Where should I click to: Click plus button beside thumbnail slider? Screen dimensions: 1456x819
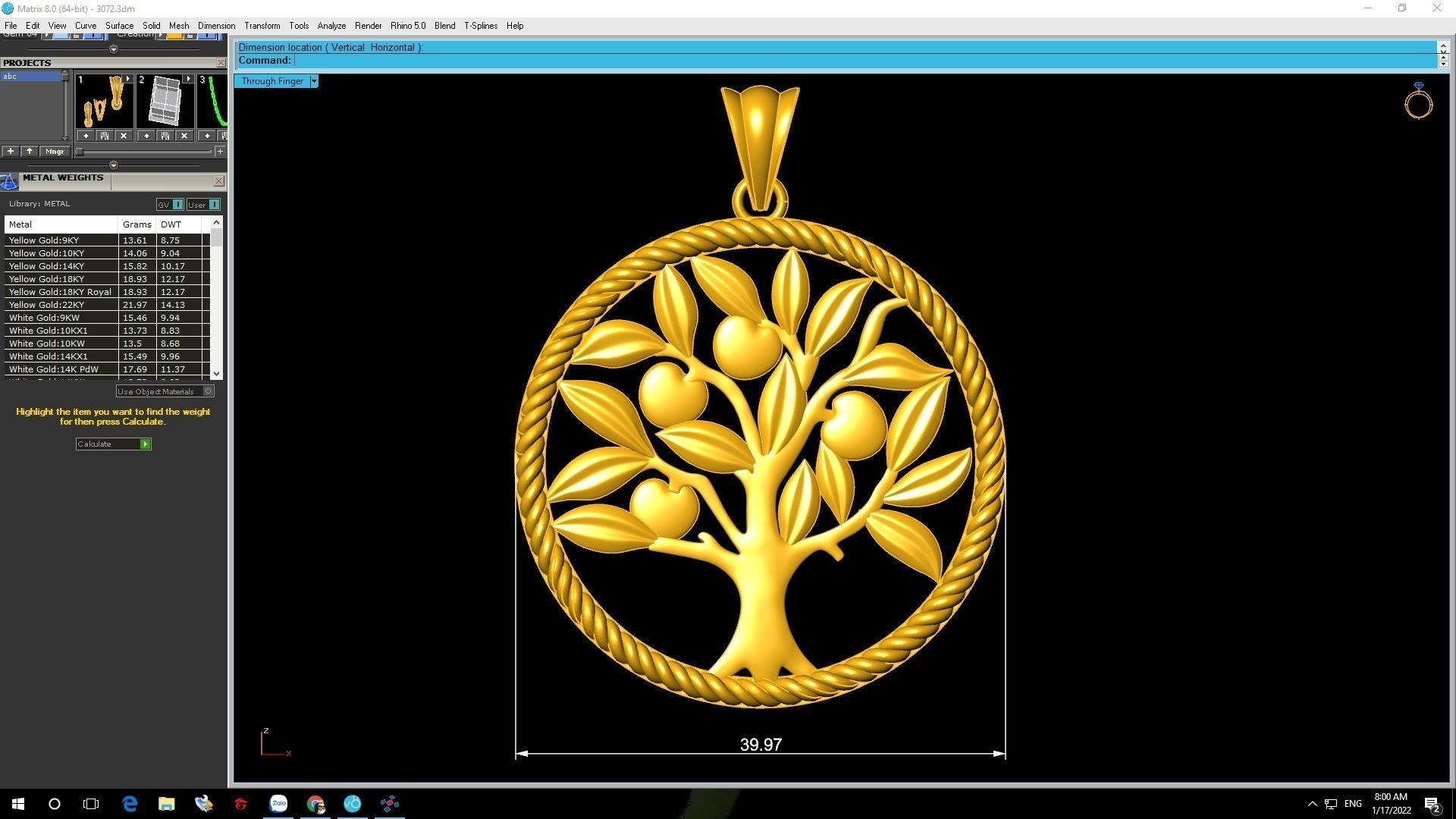pos(220,152)
